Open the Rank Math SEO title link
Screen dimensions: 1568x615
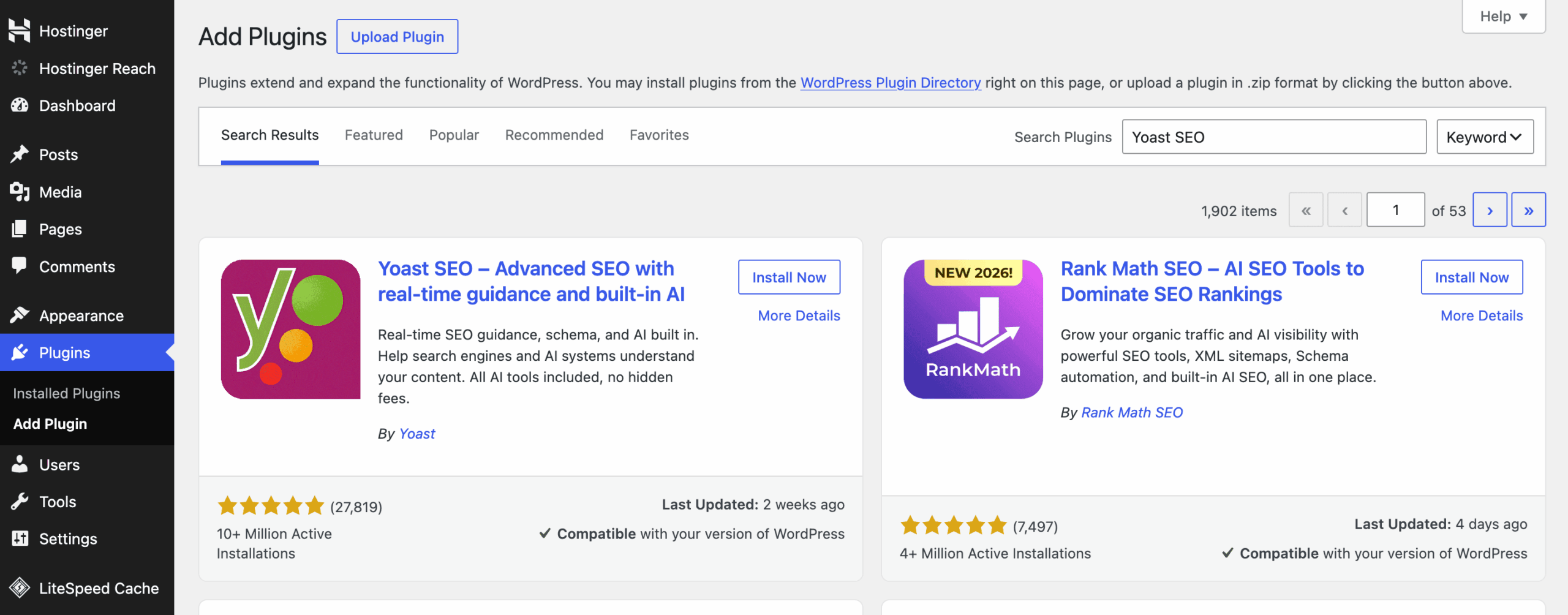pyautogui.click(x=1213, y=281)
